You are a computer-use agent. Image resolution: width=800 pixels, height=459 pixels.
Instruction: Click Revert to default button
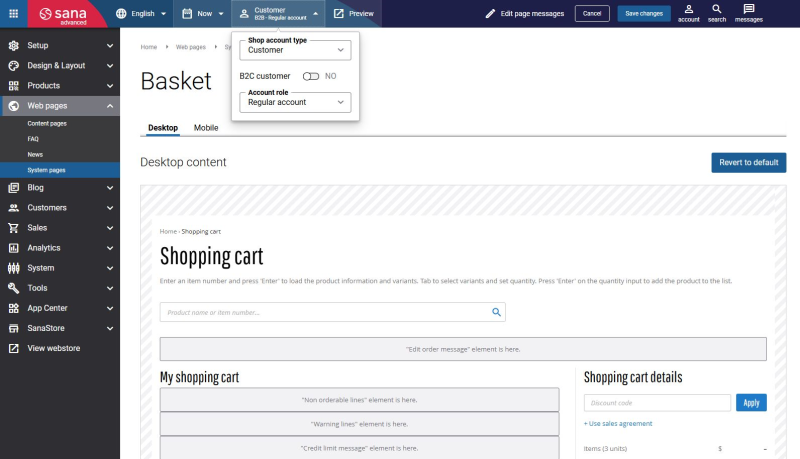(748, 163)
